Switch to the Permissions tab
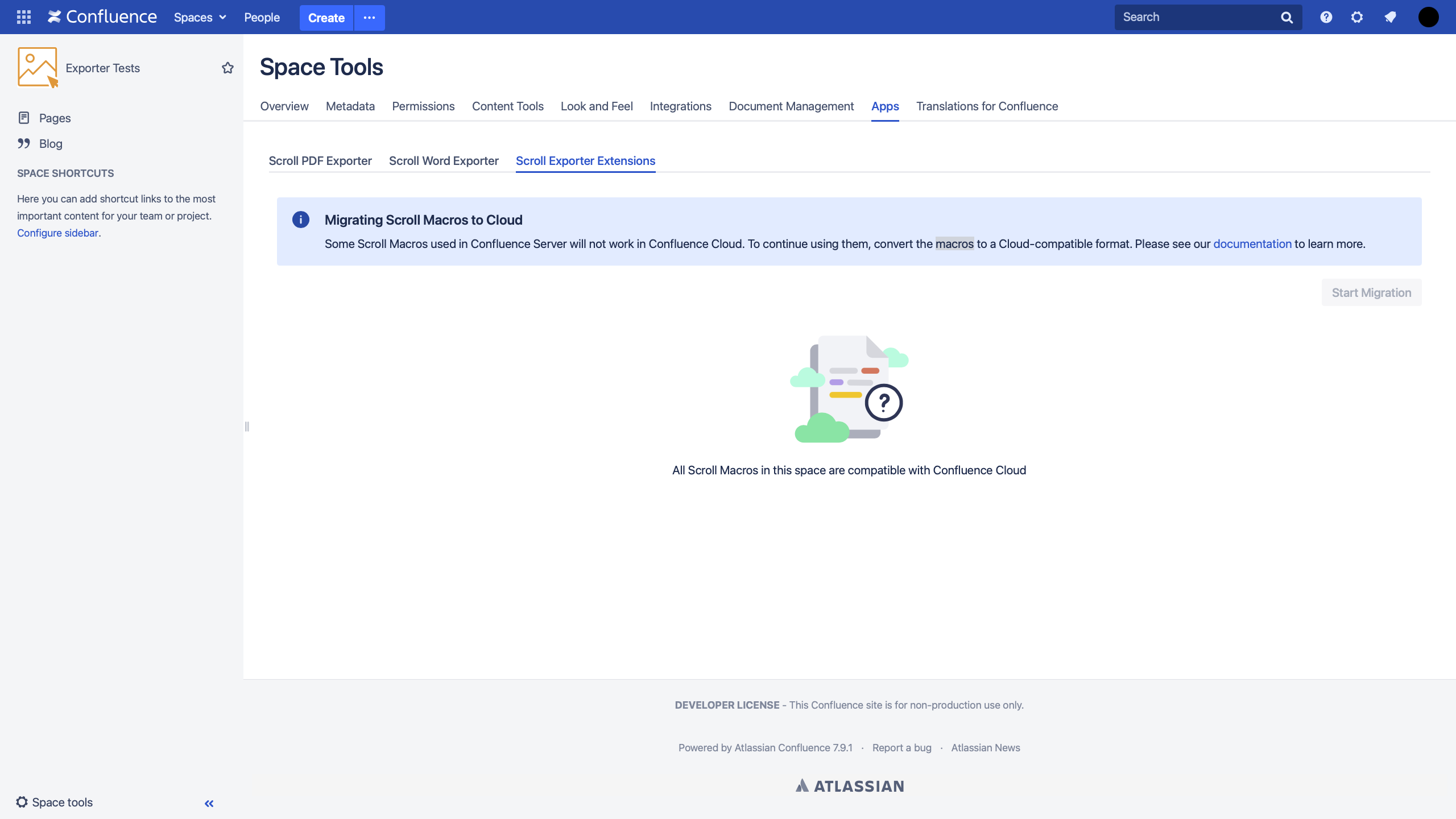The height and width of the screenshot is (819, 1456). coord(423,106)
